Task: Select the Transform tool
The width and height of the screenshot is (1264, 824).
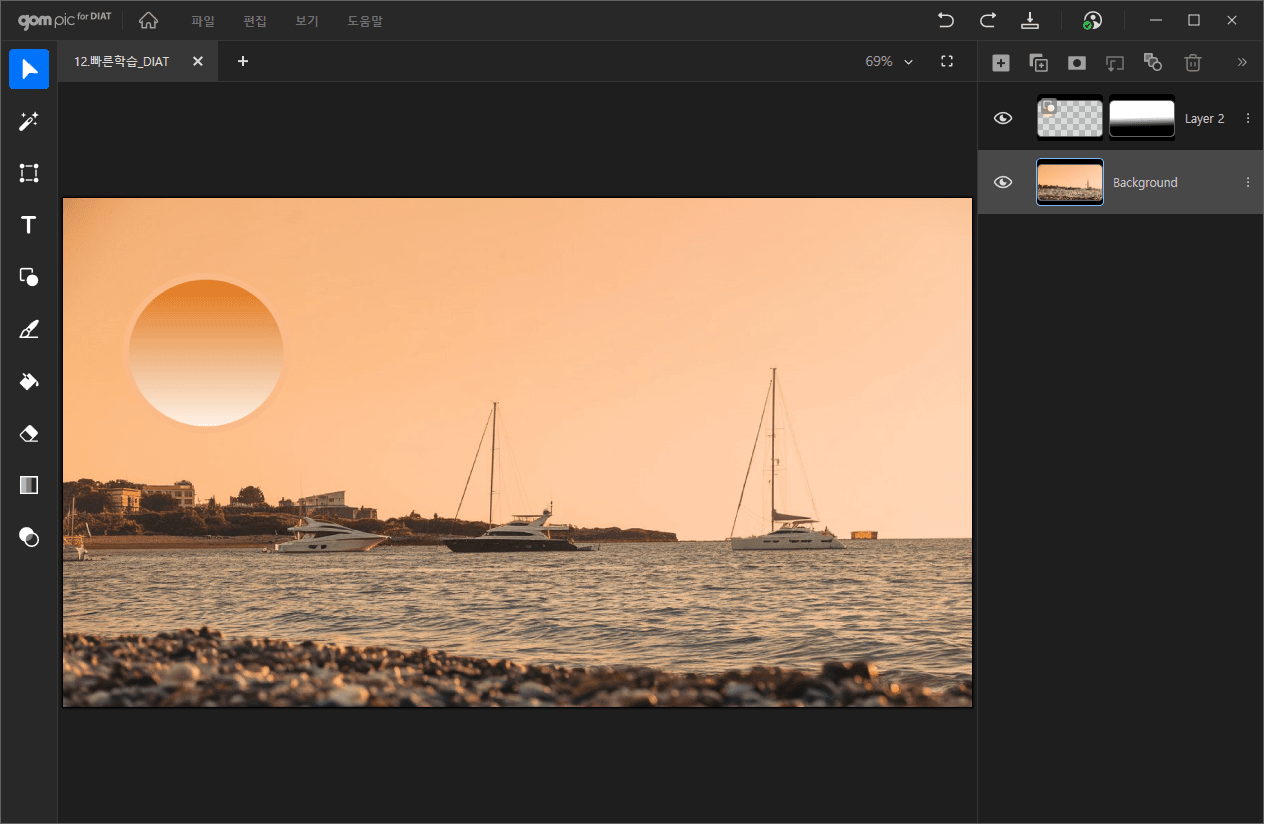Action: [29, 173]
